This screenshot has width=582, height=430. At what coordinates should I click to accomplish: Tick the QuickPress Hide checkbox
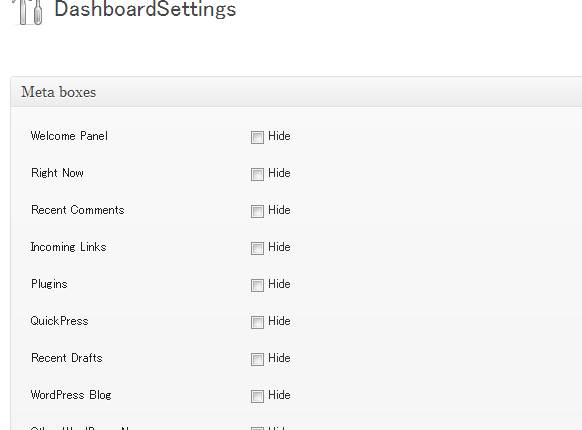click(x=257, y=322)
